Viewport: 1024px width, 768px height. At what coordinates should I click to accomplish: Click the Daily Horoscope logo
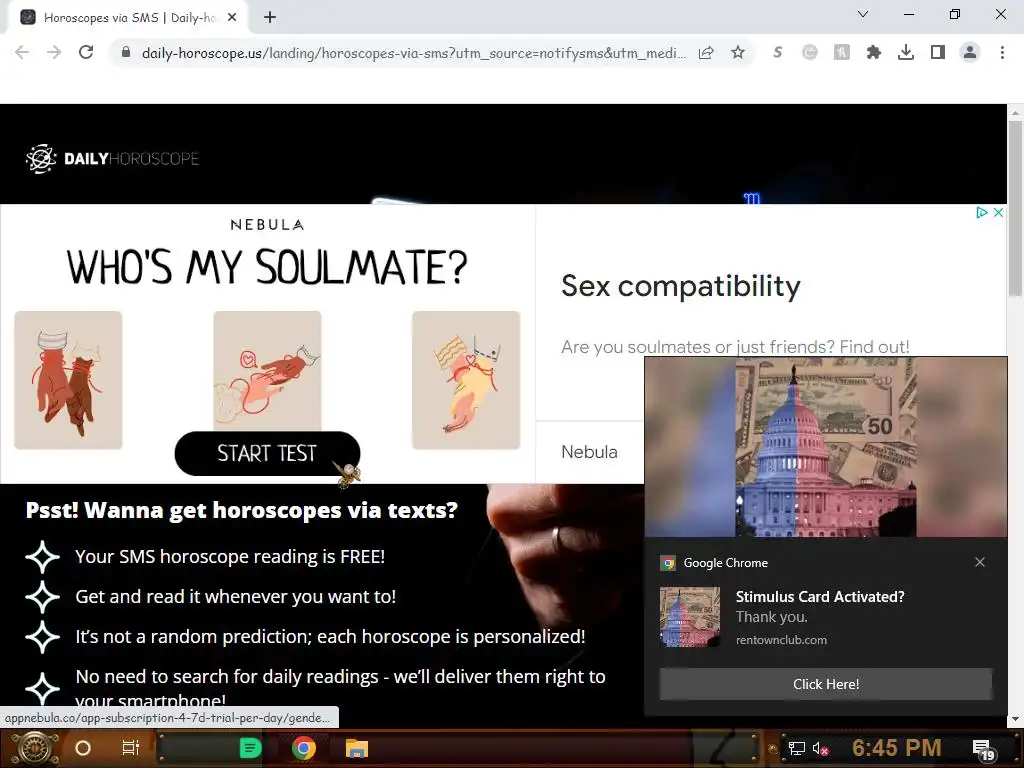click(112, 159)
